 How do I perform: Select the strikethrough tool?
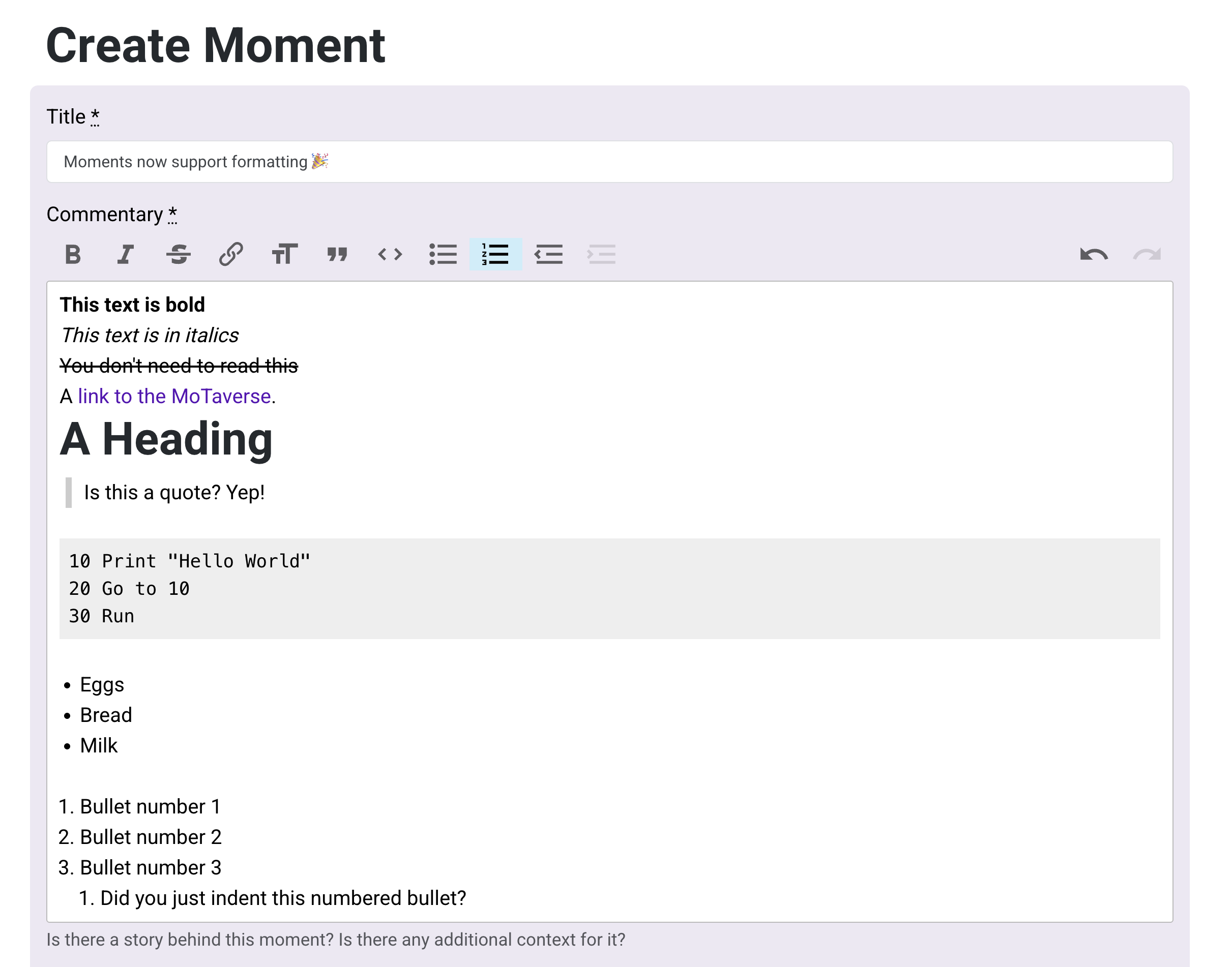coord(179,255)
